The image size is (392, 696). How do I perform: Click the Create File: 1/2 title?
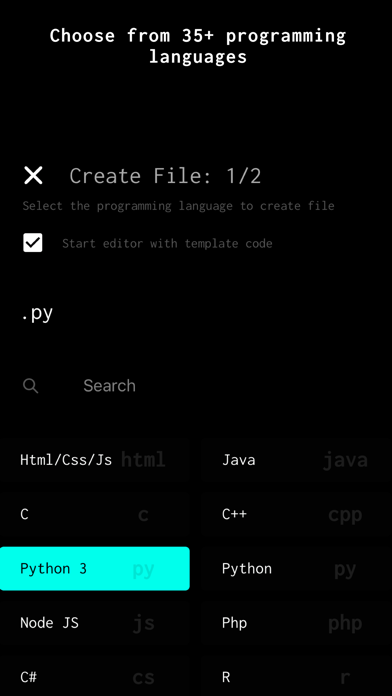coord(165,176)
